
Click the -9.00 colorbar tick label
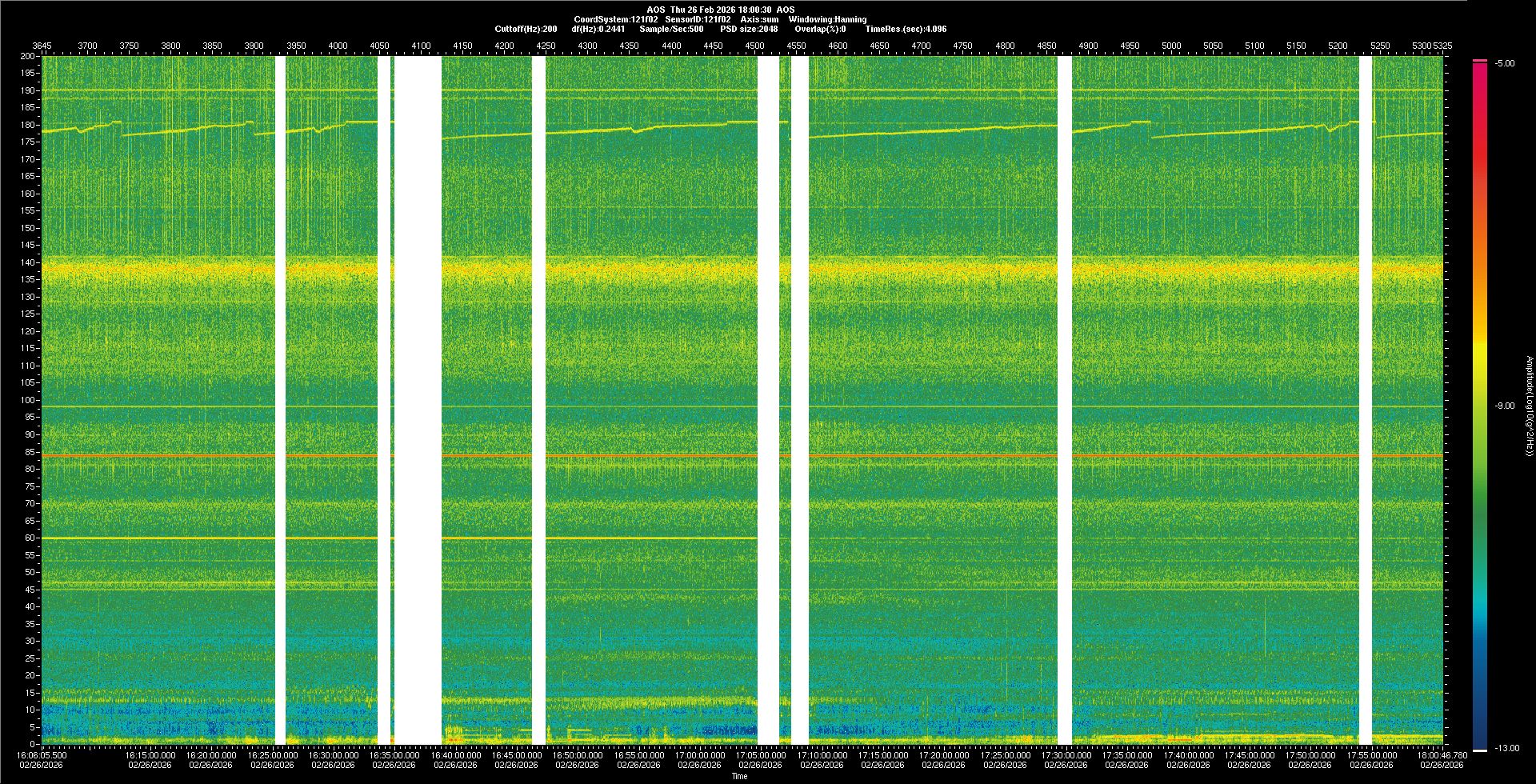1505,406
